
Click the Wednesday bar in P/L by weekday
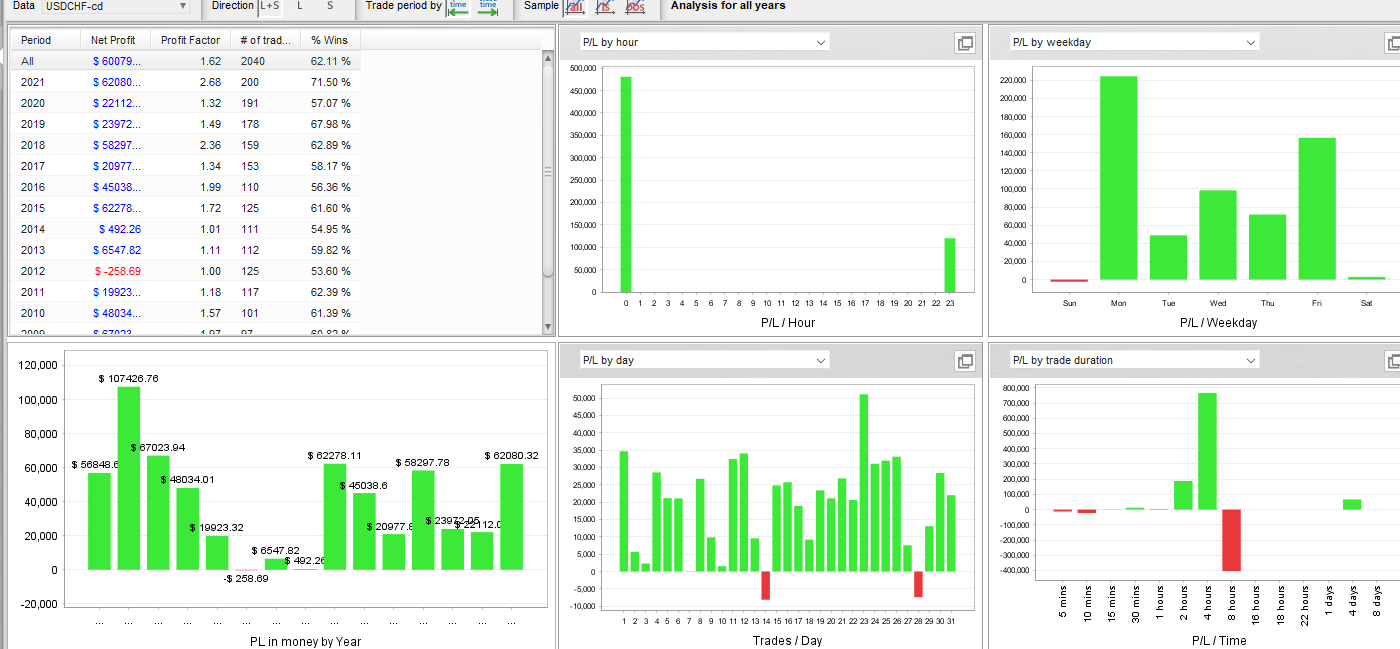point(1218,235)
